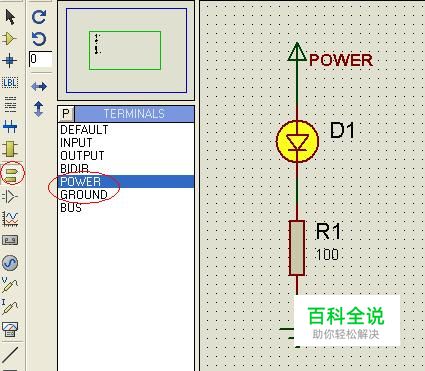
Task: Click the rotation angle input field
Action: 40,59
